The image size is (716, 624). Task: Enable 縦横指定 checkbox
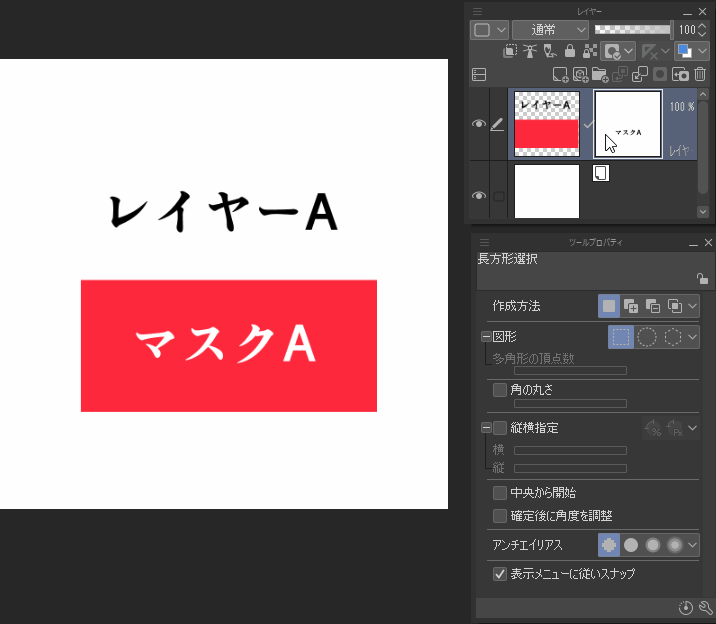coord(500,428)
